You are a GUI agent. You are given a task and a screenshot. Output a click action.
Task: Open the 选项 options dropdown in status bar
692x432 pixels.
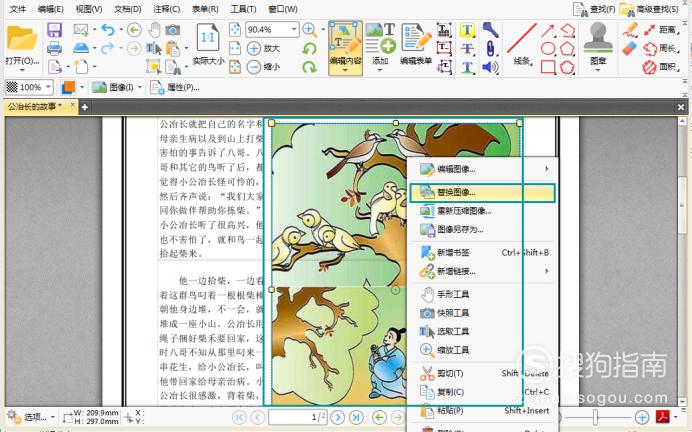(31, 417)
